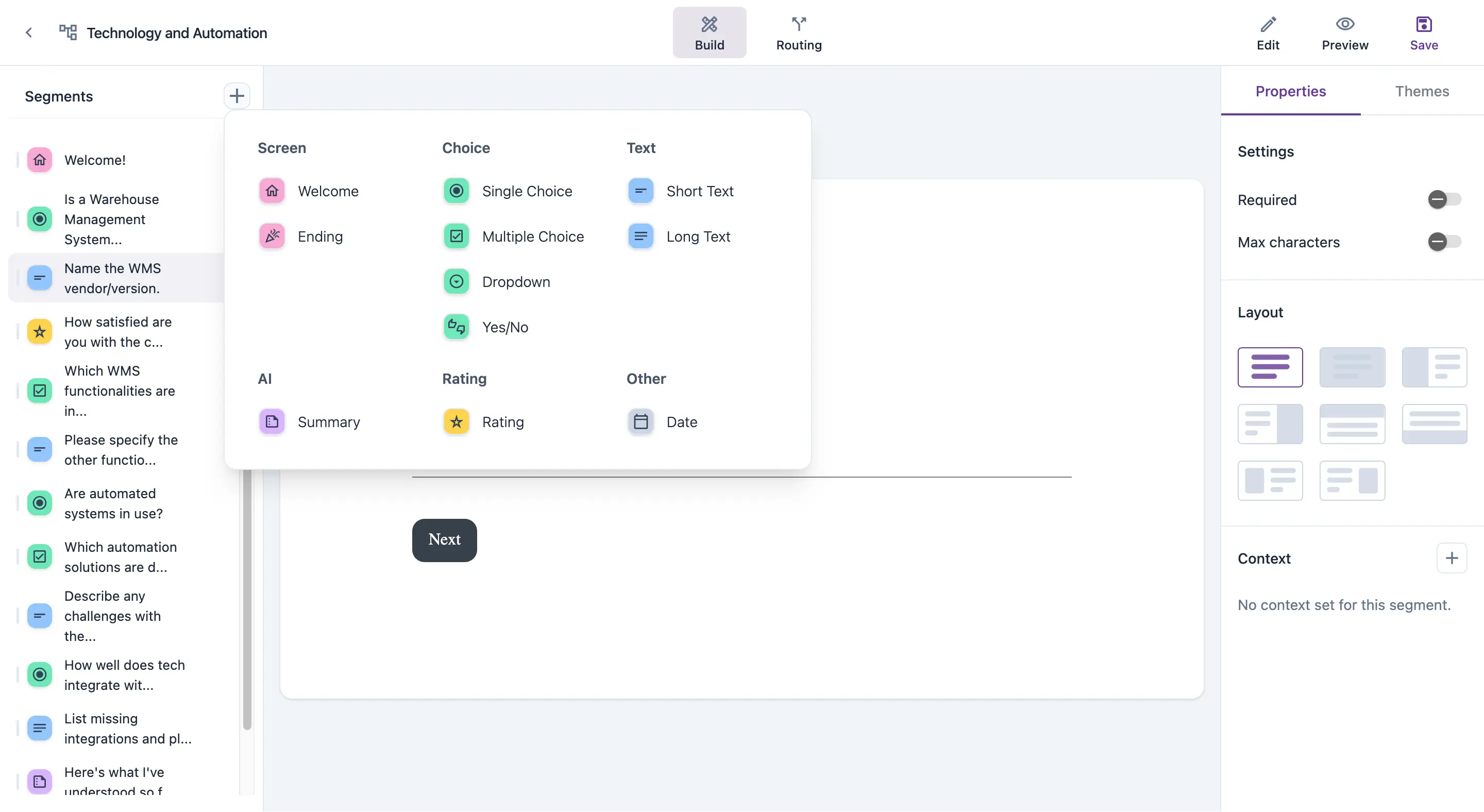Click summary icon of 'Here's what I've understood' segment
The image size is (1484, 812).
40,782
